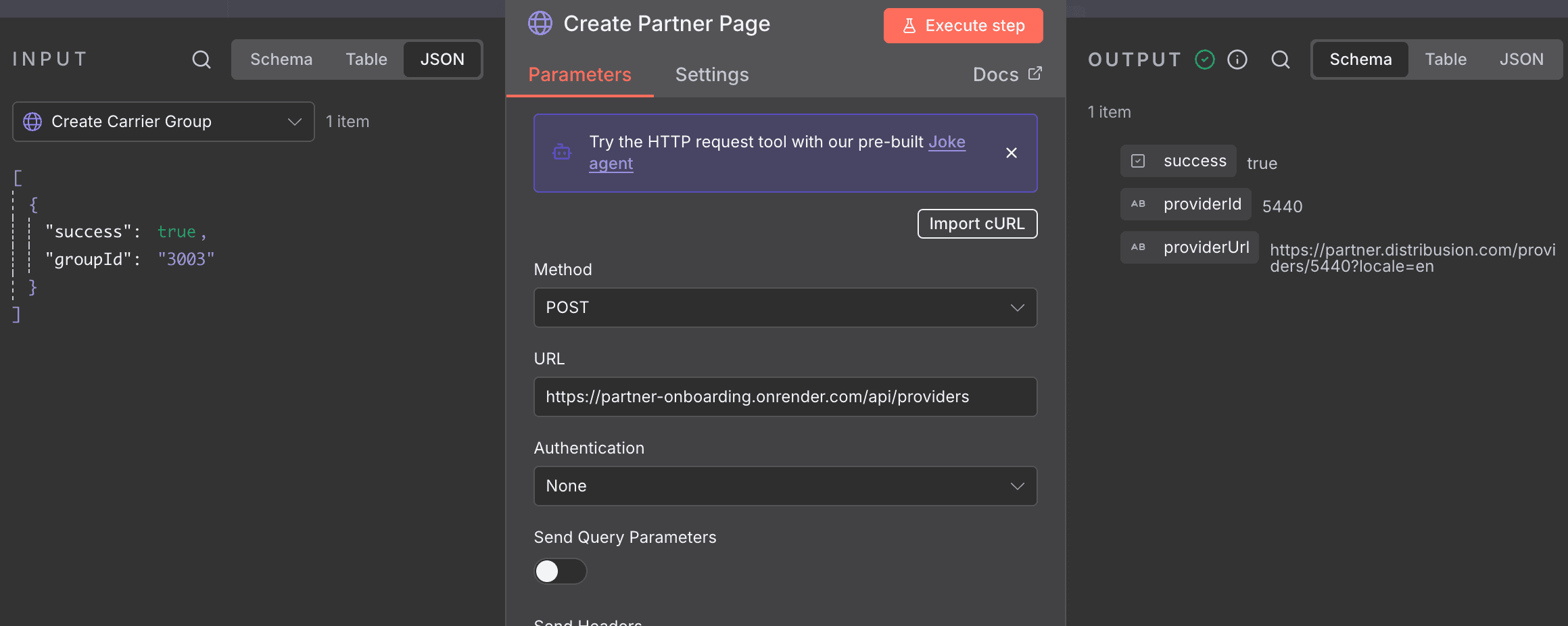Click the robot icon in the HTTP tool banner
Viewport: 1568px width, 626px height.
[562, 153]
